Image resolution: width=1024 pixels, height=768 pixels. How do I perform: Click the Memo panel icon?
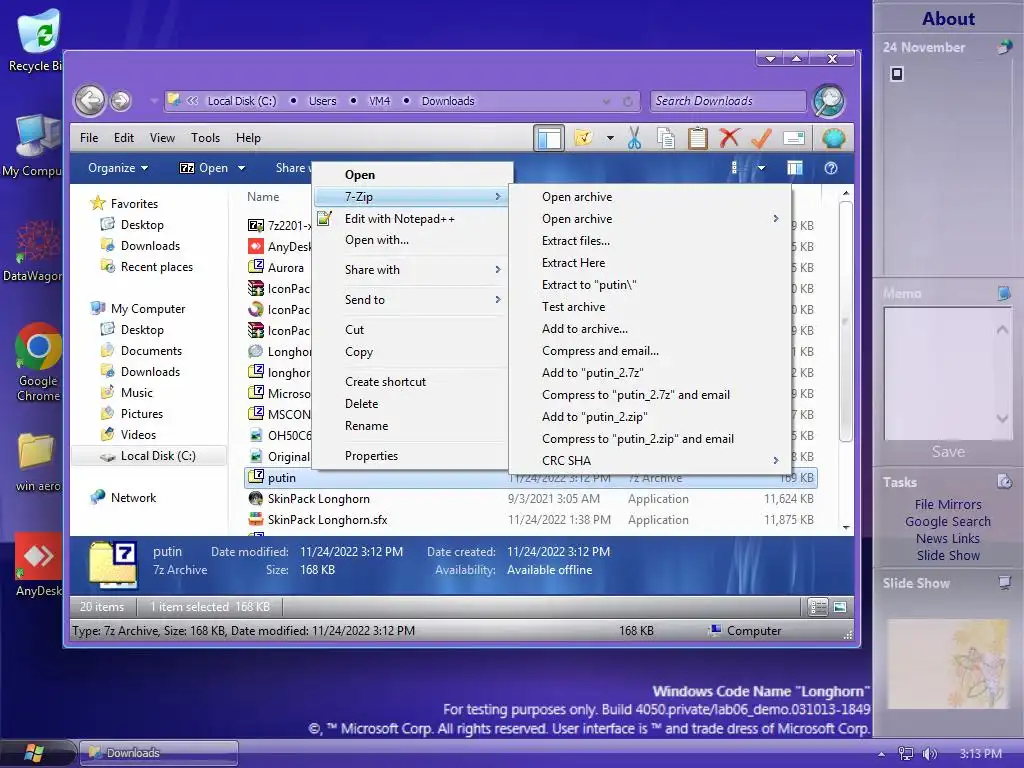tap(1004, 293)
